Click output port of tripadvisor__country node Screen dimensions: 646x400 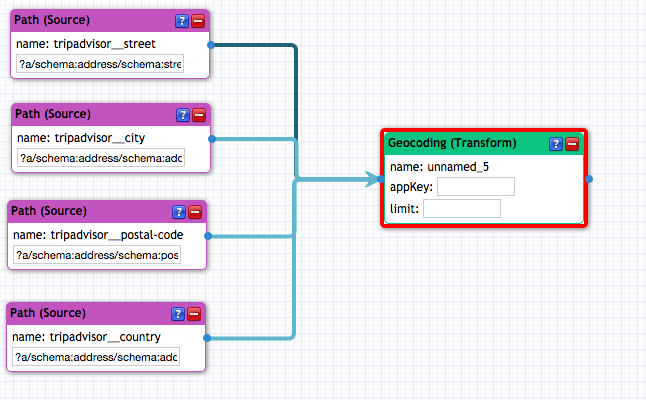[x=207, y=338]
